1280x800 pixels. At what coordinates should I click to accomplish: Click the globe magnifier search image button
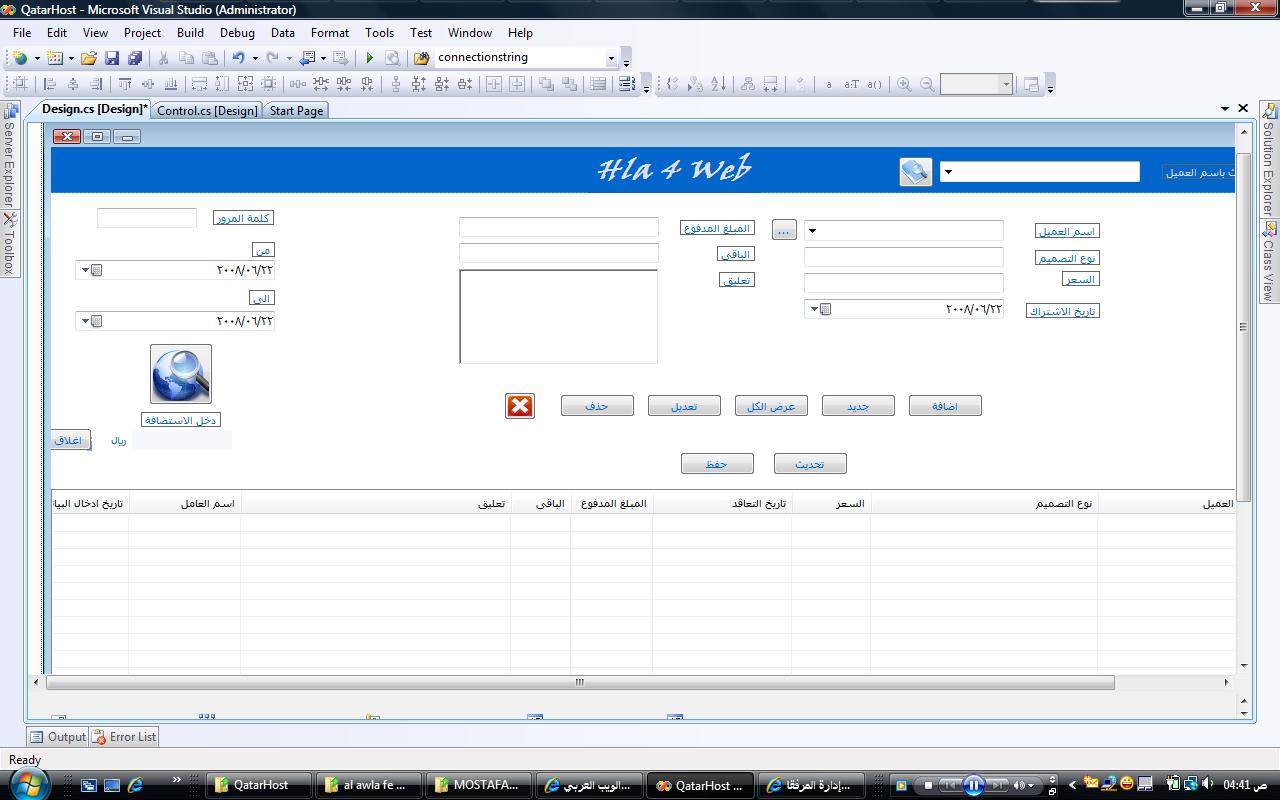tap(181, 374)
